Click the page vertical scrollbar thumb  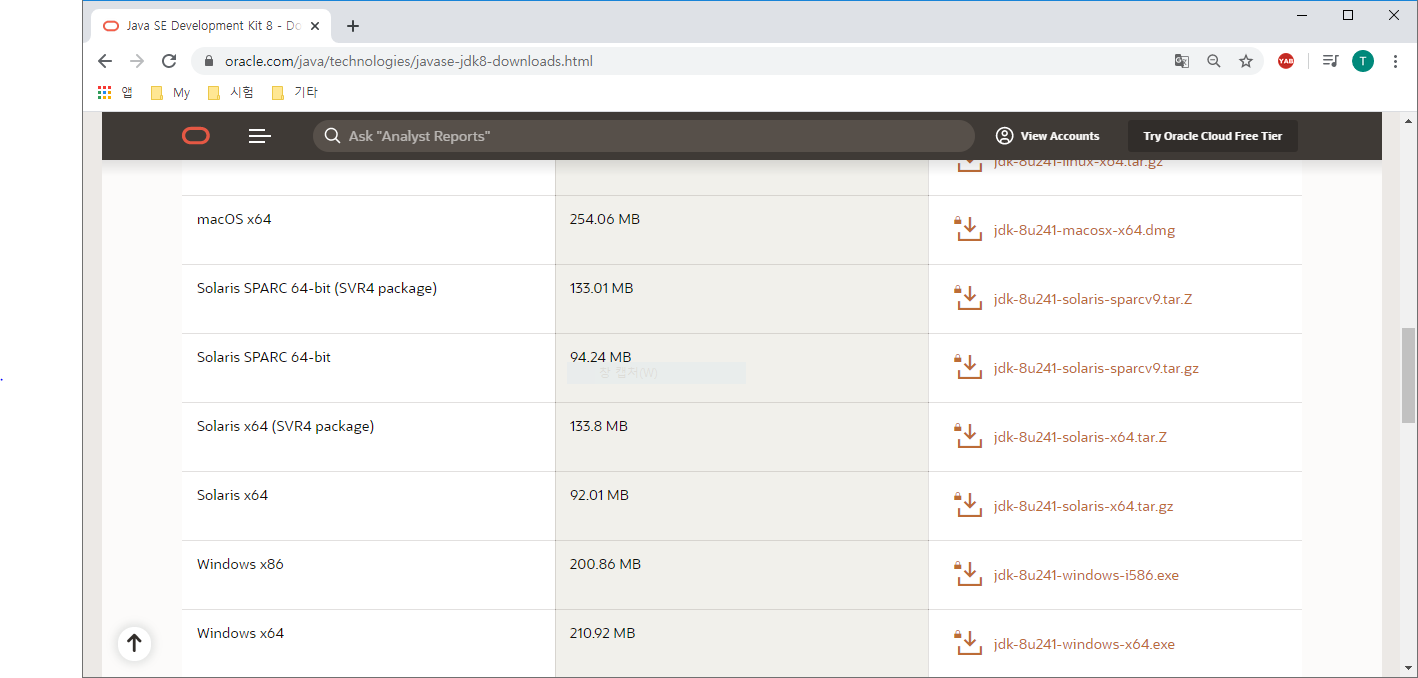[x=1408, y=375]
